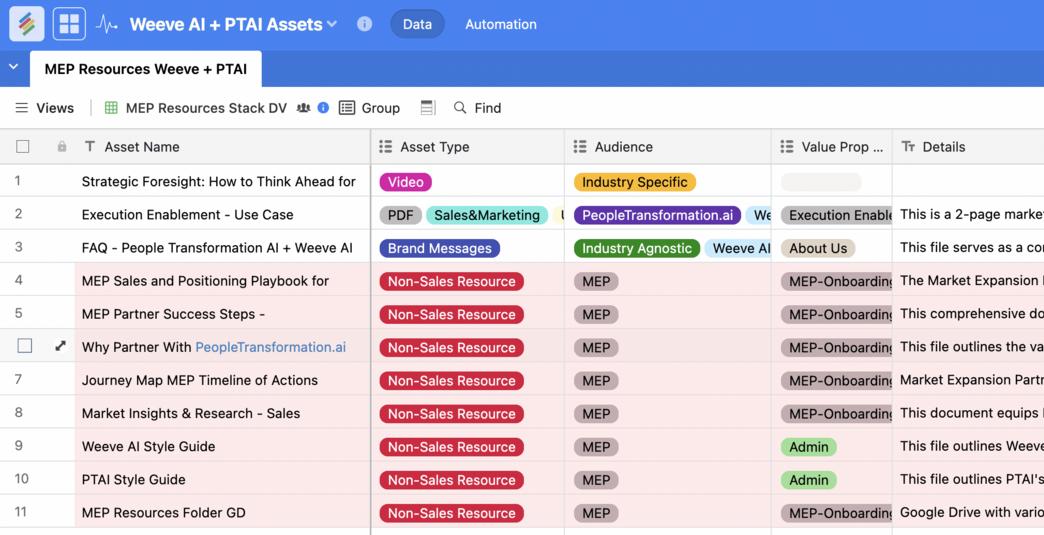Check the row 6 selection checkbox

pyautogui.click(x=25, y=346)
